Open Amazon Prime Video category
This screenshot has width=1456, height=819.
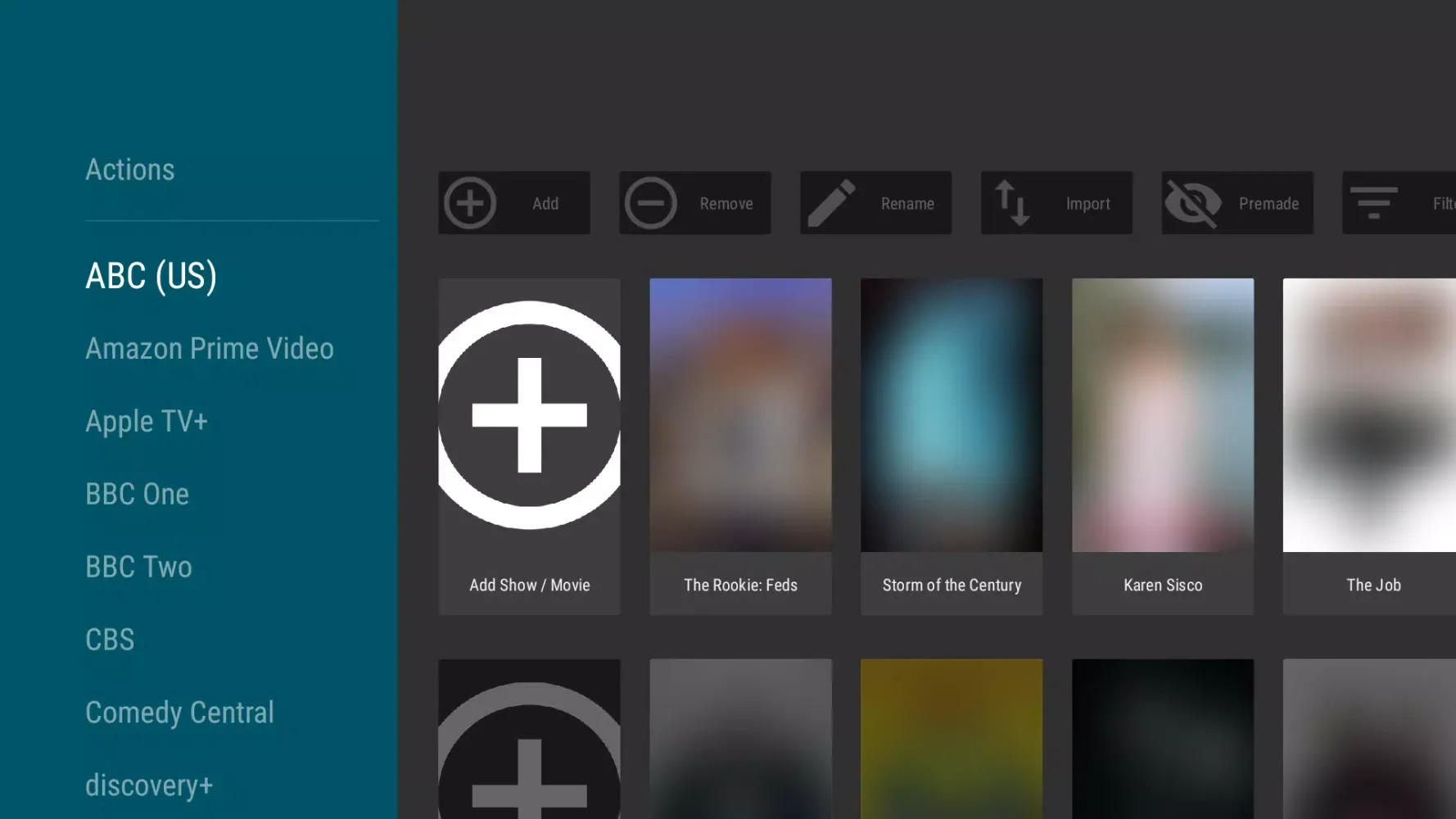tap(210, 349)
